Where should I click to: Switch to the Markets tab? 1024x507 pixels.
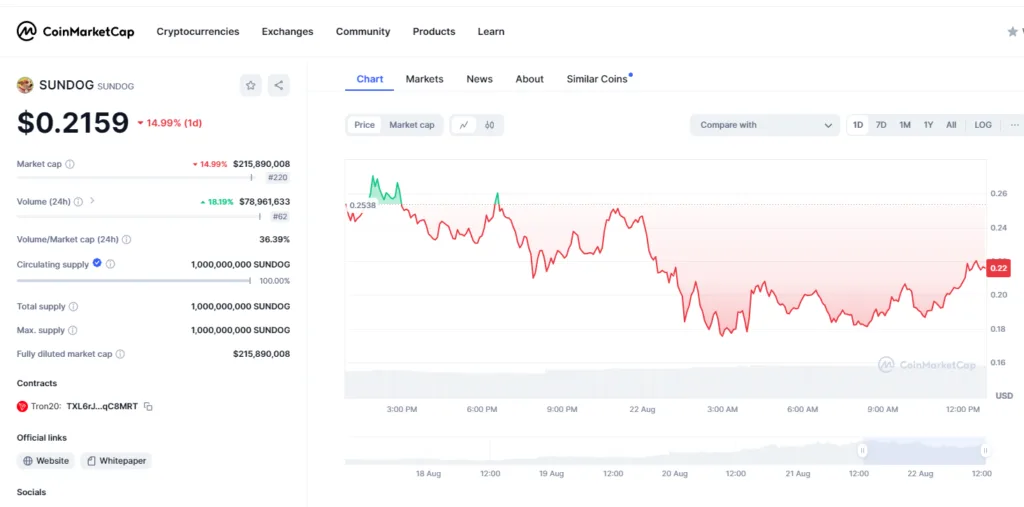click(424, 79)
